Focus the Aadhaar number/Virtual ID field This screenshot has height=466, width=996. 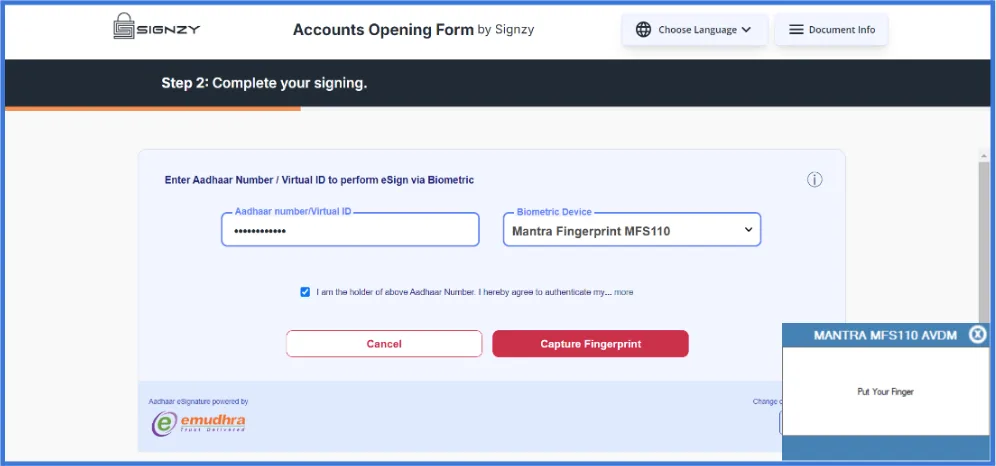pos(350,229)
